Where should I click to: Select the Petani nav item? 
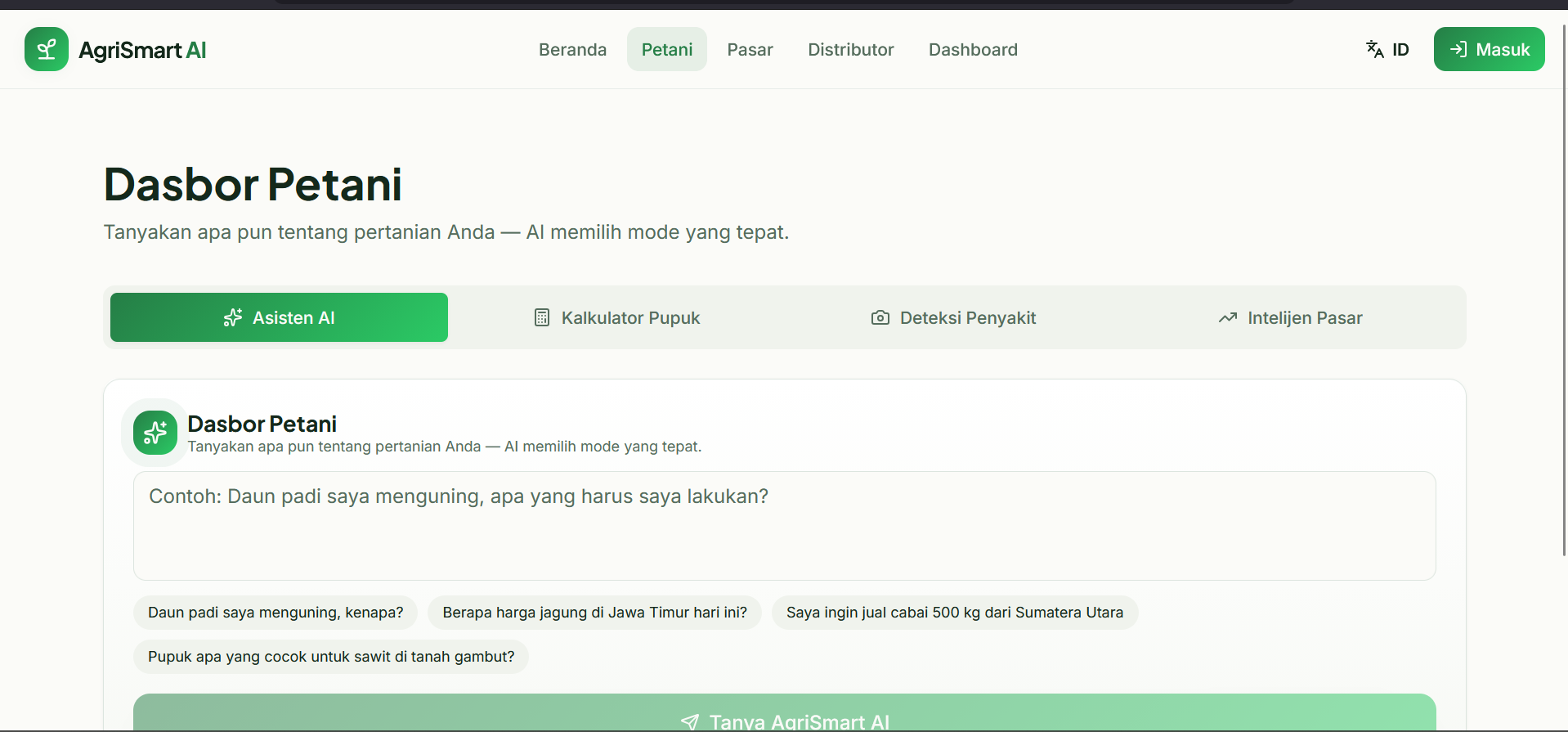(x=667, y=49)
